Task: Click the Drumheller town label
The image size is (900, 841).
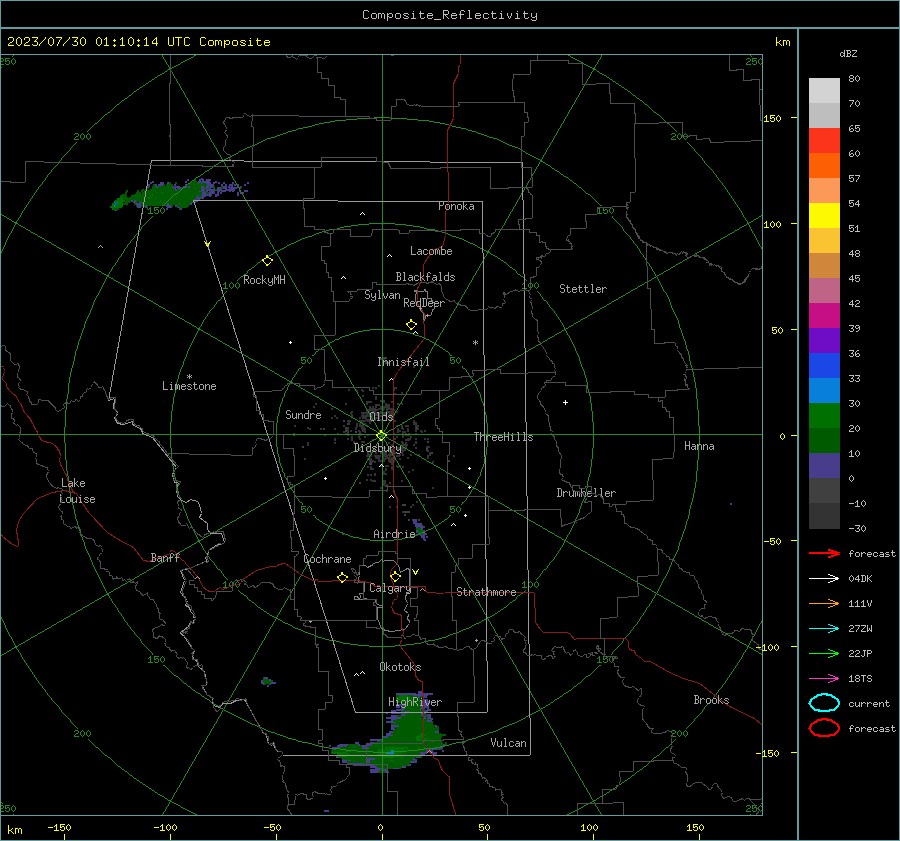Action: [586, 493]
